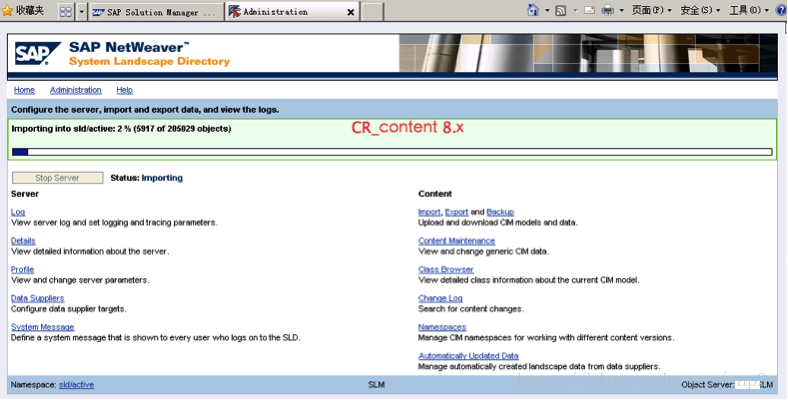Open the Namespaces link

[442, 327]
